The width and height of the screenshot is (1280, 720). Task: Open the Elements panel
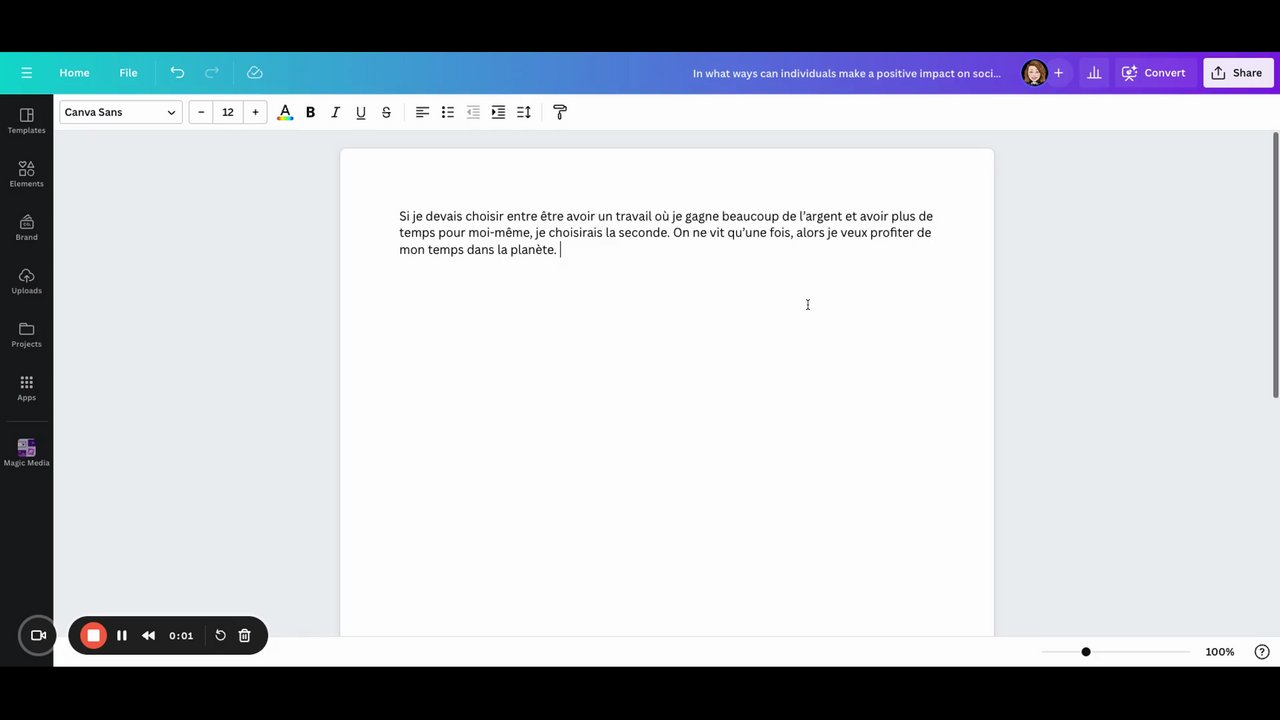(x=27, y=174)
